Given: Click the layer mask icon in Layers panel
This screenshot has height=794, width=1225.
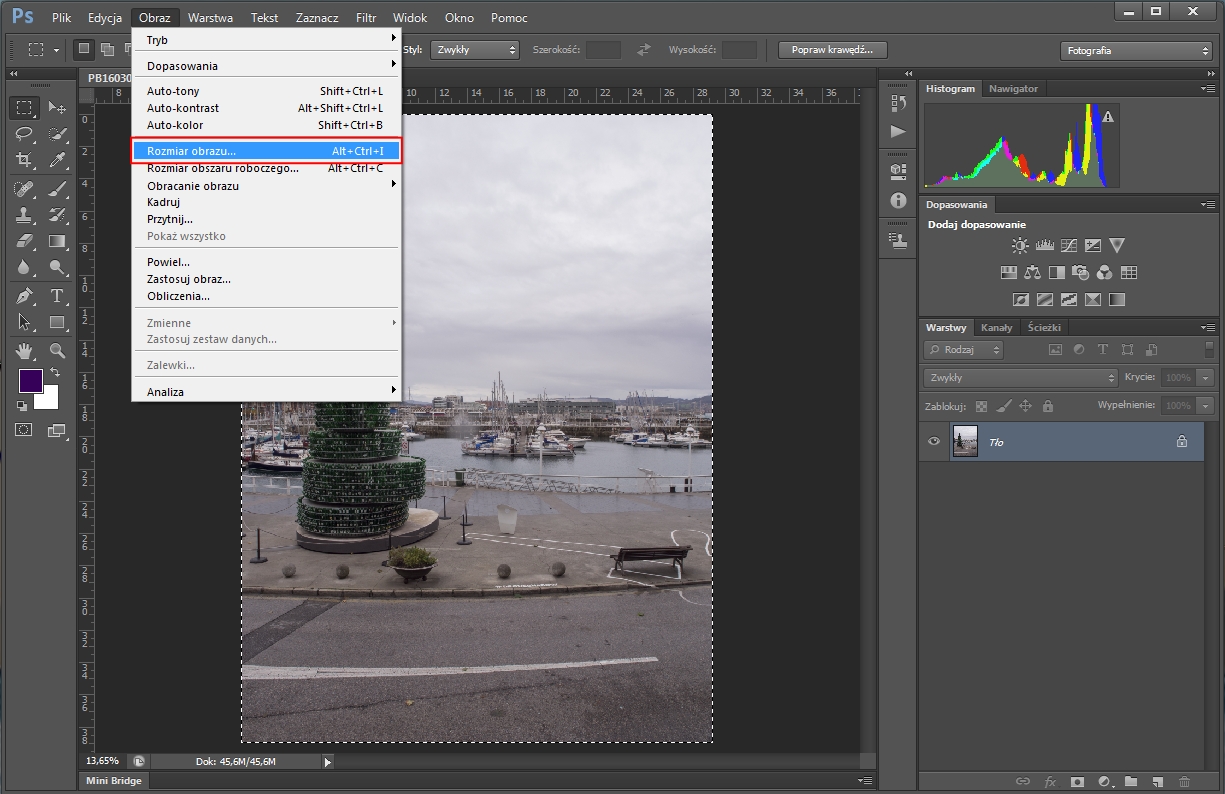Looking at the screenshot, I should click(x=1078, y=781).
